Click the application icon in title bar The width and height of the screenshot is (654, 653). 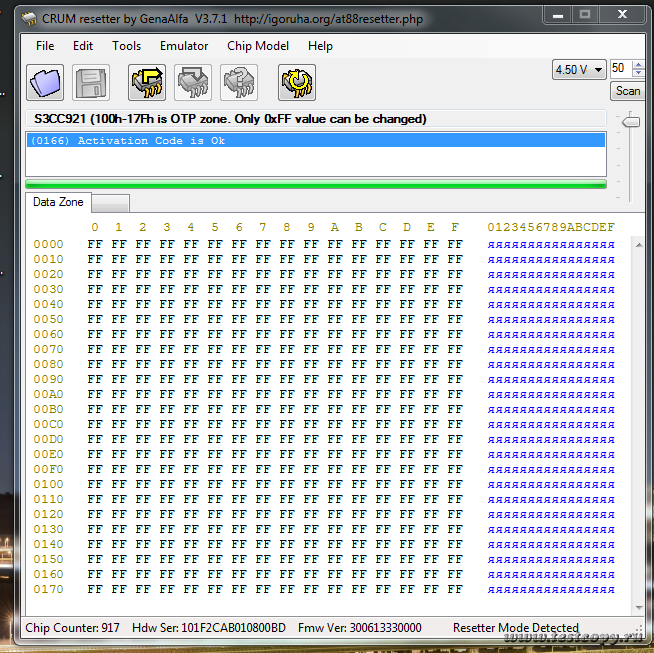pos(29,17)
